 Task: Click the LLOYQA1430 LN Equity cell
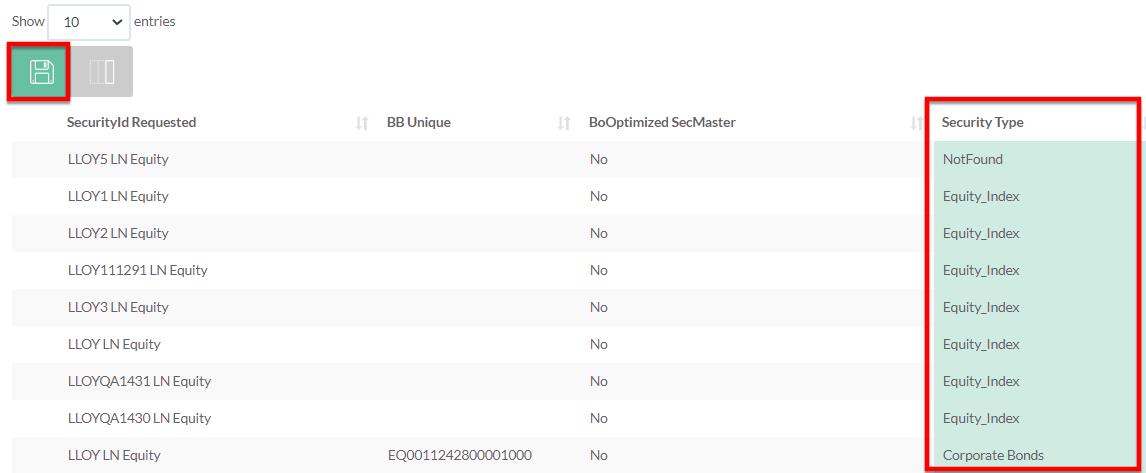point(139,418)
